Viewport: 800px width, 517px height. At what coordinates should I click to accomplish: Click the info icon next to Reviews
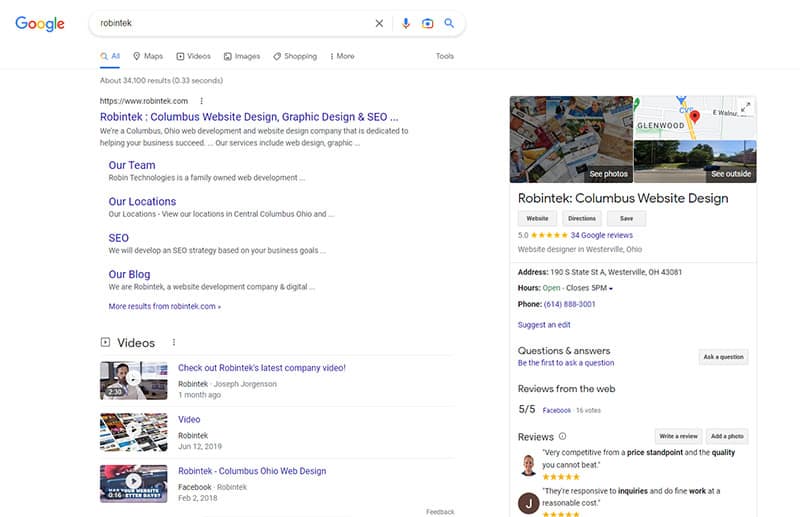(562, 437)
